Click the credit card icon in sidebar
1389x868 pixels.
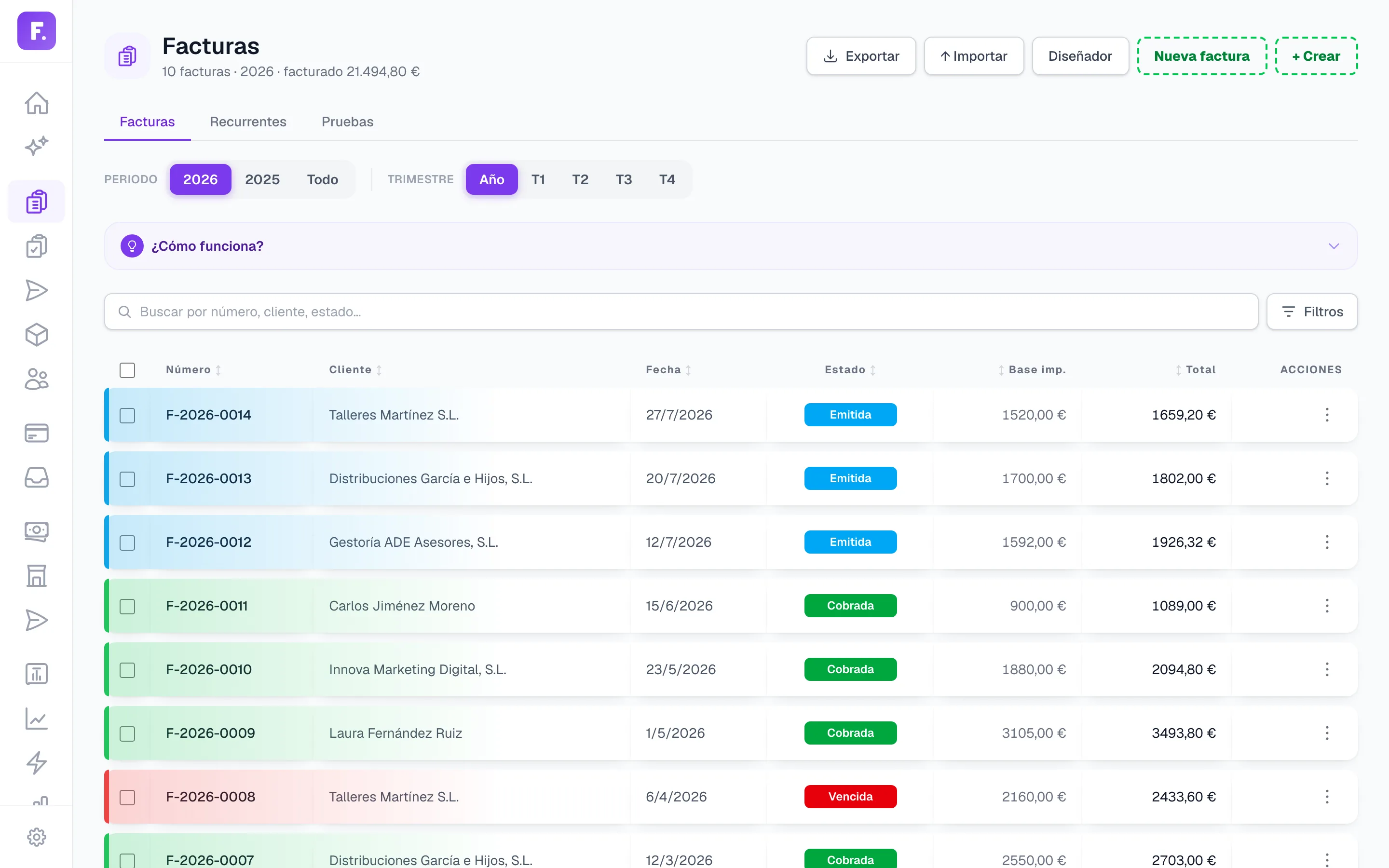pos(36,433)
